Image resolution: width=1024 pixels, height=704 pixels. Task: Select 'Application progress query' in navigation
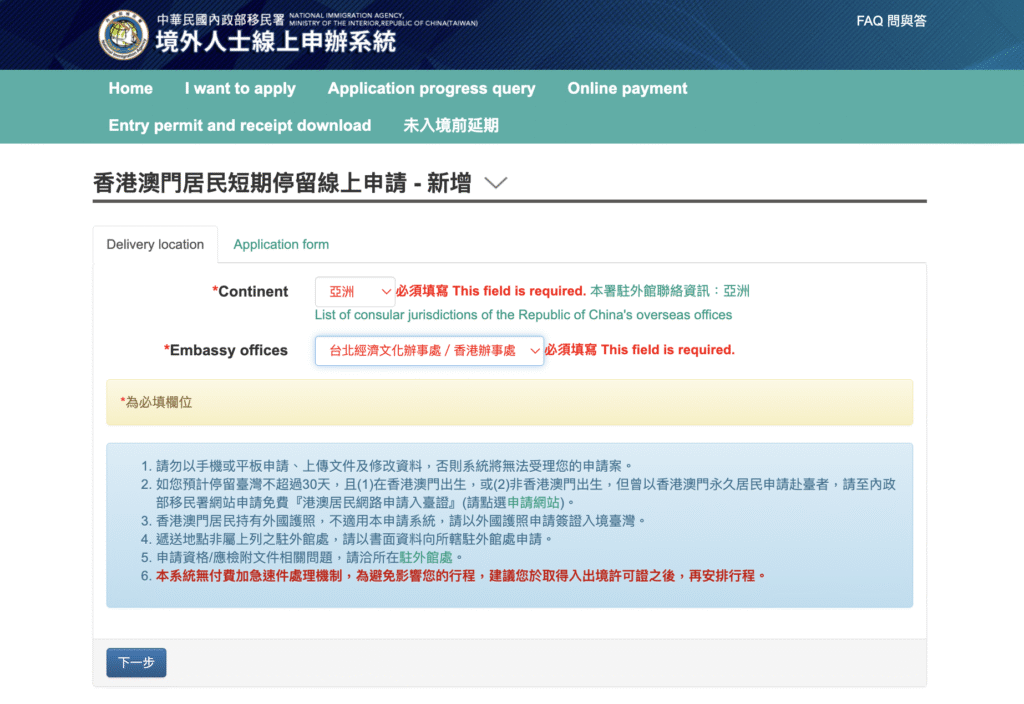(431, 88)
